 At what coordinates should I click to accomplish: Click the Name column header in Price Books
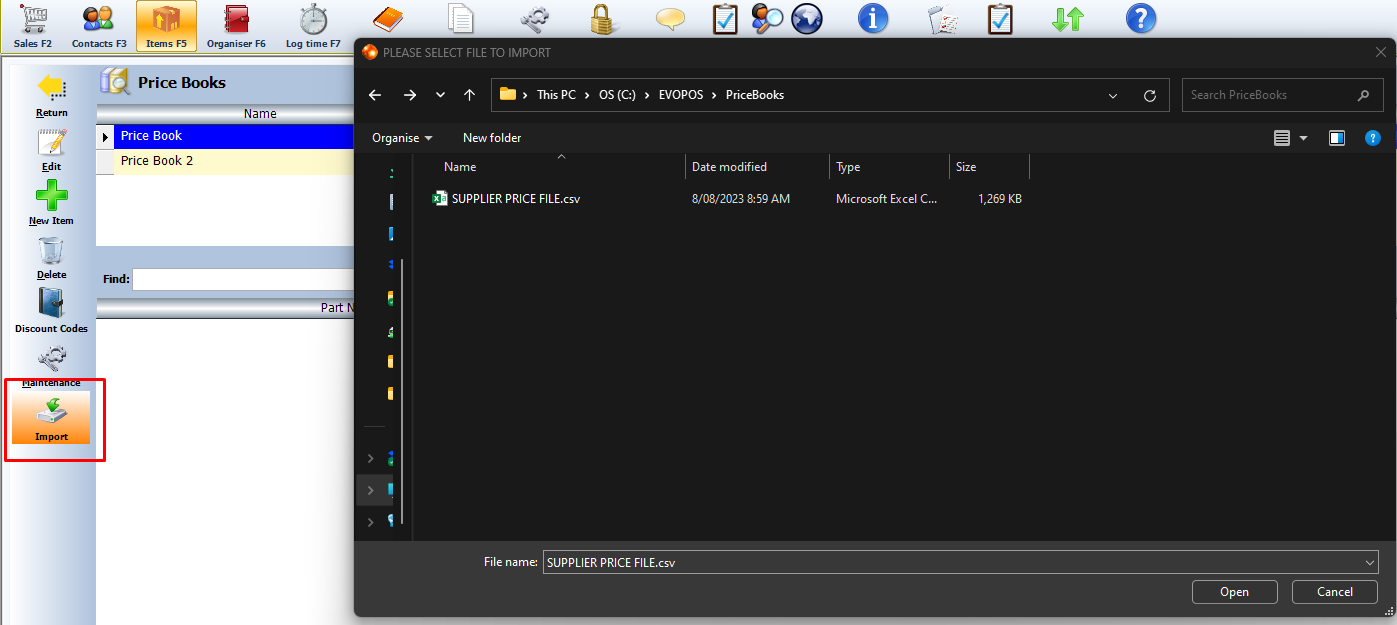[x=260, y=114]
